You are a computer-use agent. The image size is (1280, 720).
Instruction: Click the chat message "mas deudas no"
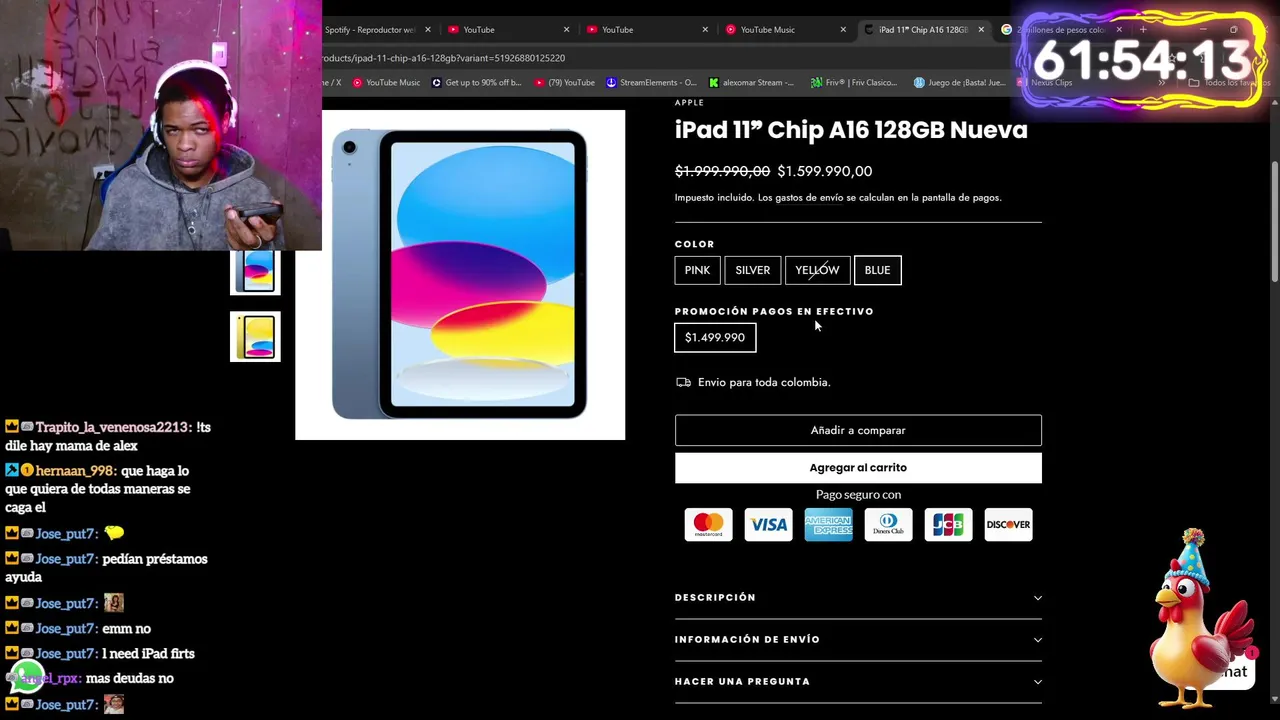point(130,679)
